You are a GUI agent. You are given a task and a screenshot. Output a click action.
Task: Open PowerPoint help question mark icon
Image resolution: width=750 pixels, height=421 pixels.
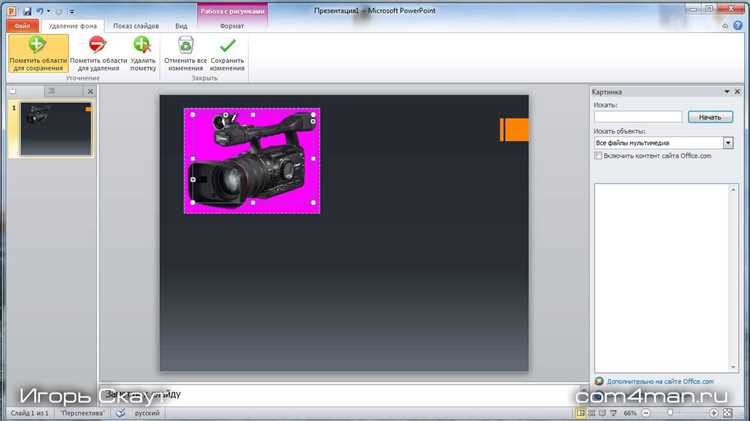click(x=738, y=26)
